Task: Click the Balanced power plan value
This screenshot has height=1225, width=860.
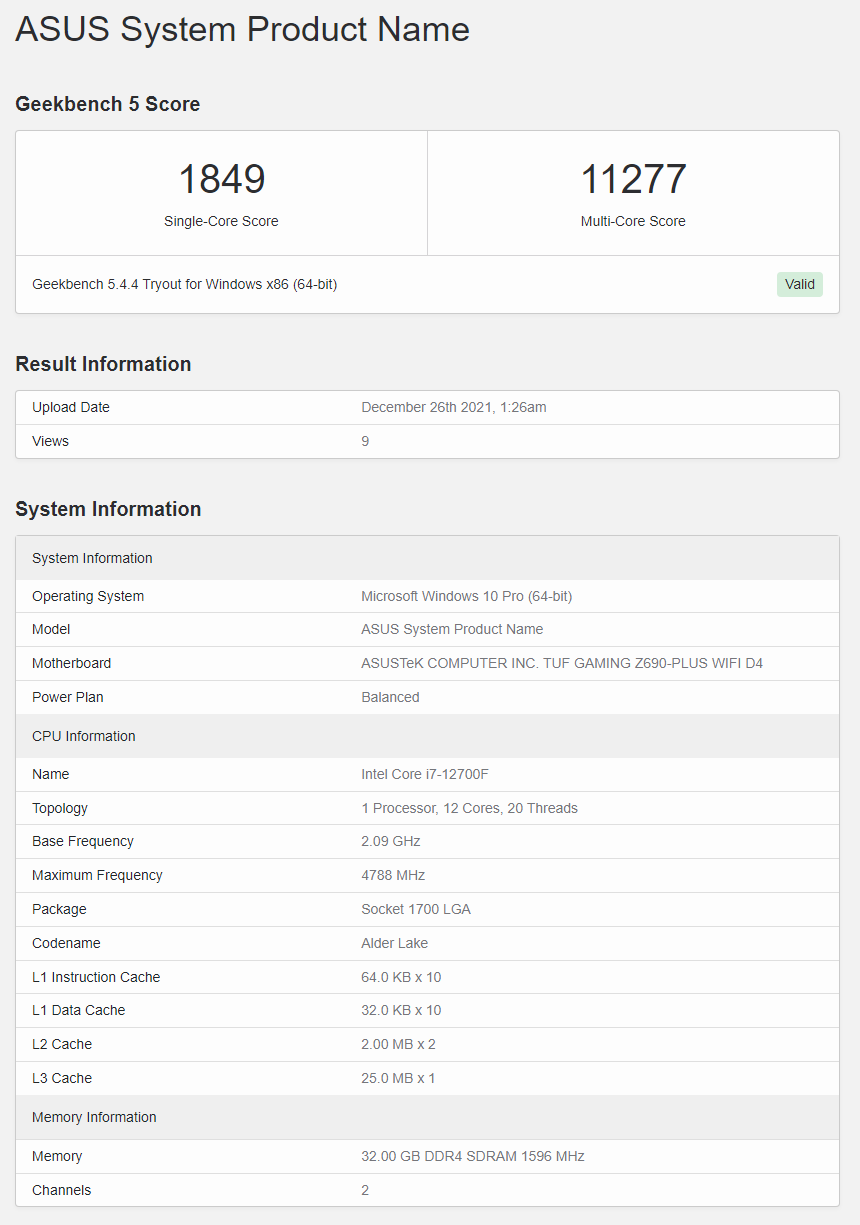Action: click(390, 697)
